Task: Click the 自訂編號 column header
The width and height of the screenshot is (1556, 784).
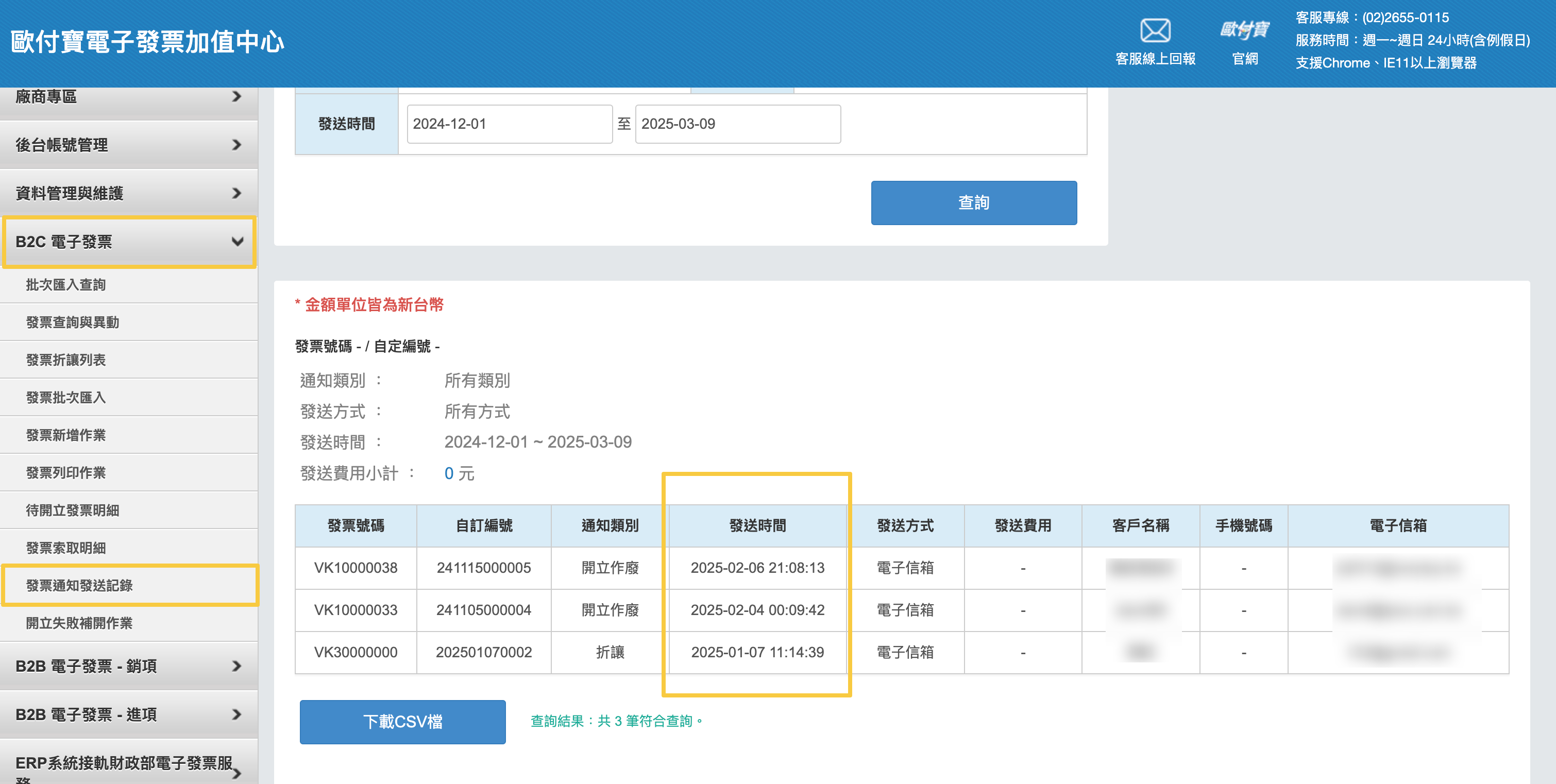Action: [484, 525]
